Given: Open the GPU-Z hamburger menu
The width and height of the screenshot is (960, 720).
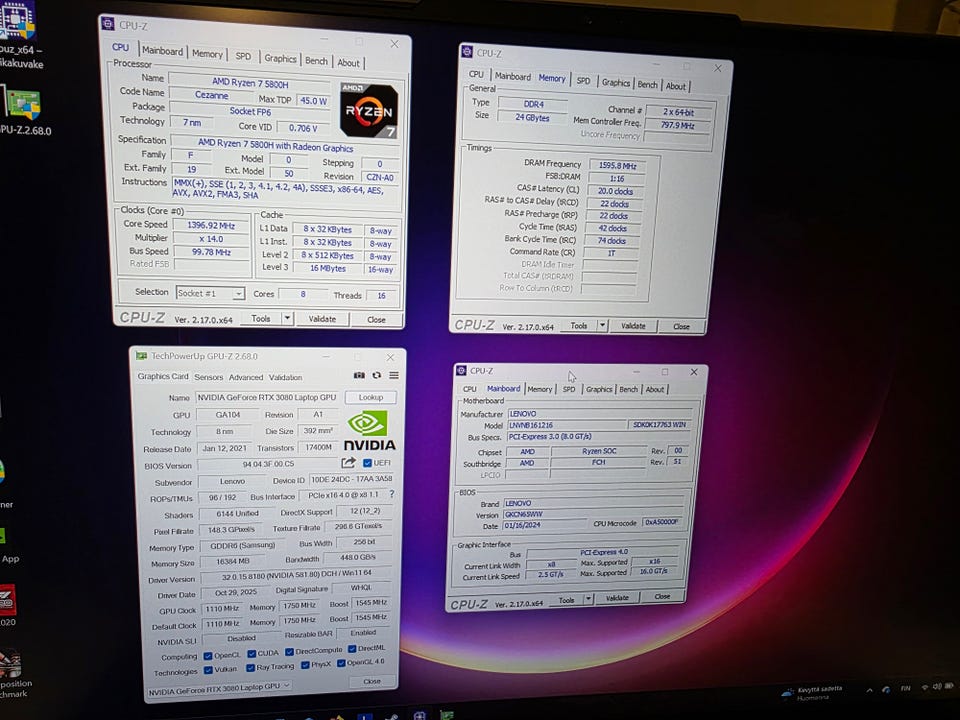Looking at the screenshot, I should (x=394, y=375).
